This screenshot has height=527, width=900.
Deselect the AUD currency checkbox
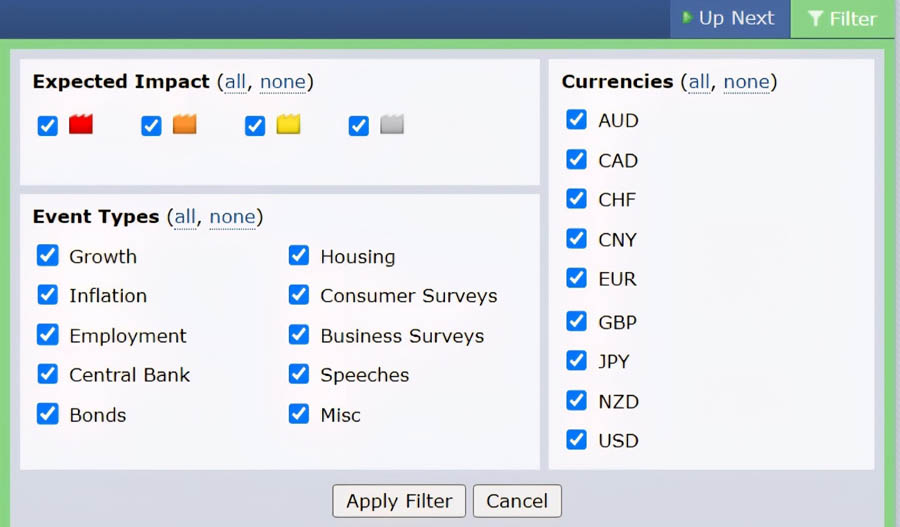576,119
